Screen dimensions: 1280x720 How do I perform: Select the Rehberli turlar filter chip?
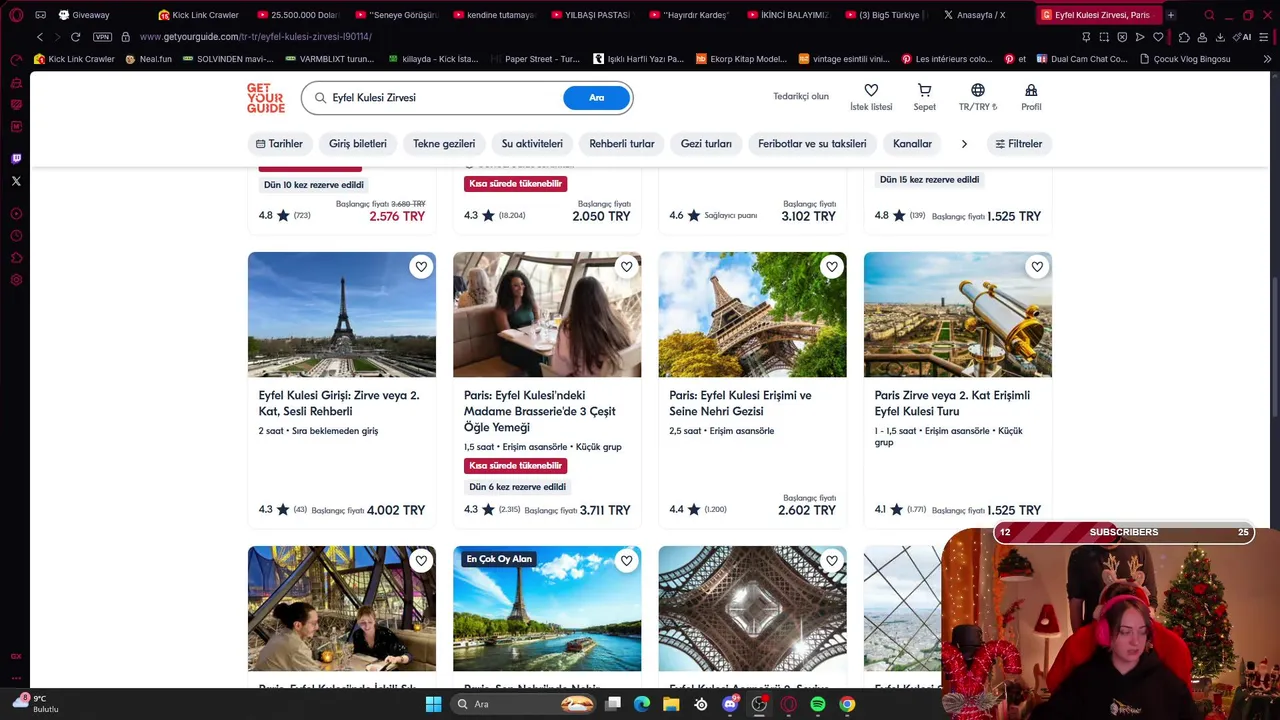pos(622,144)
